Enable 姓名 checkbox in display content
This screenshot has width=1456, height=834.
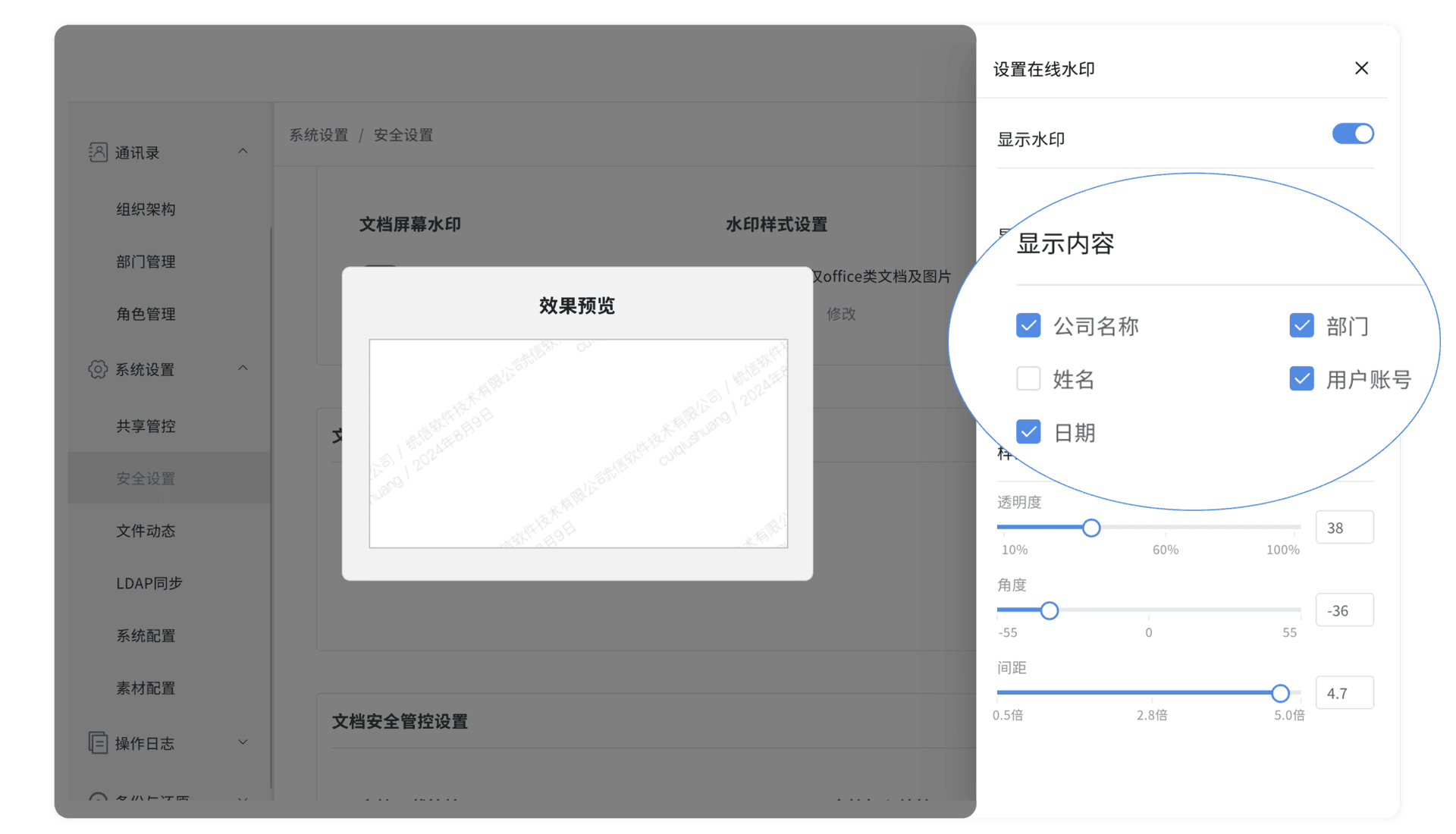[1027, 377]
